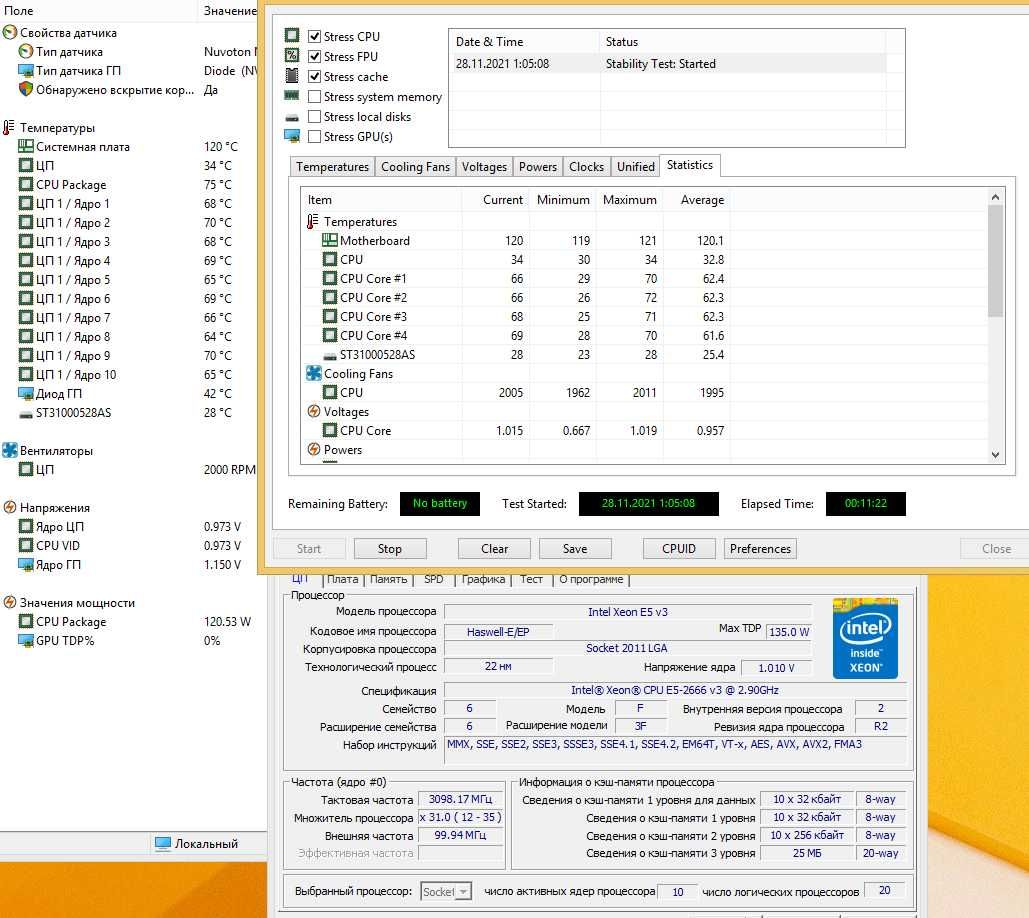Click ST31000528AS disk icon in Statistics
The image size is (1029, 918).
330,356
